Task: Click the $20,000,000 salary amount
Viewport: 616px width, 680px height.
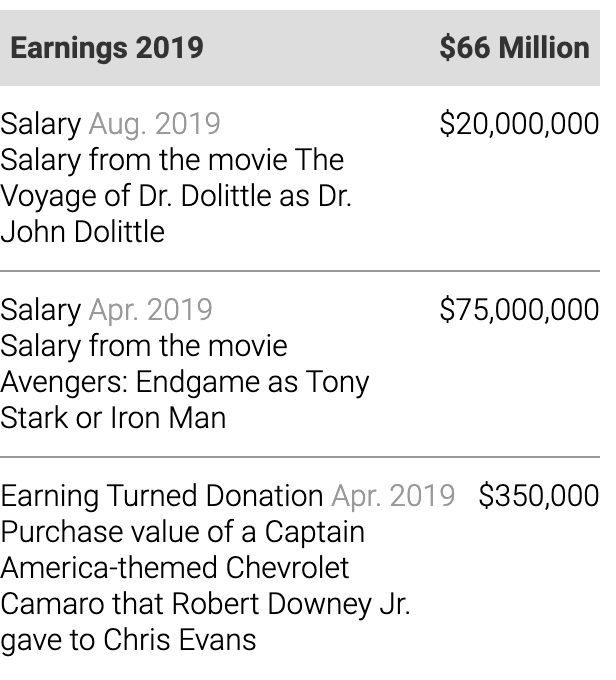Action: point(519,124)
